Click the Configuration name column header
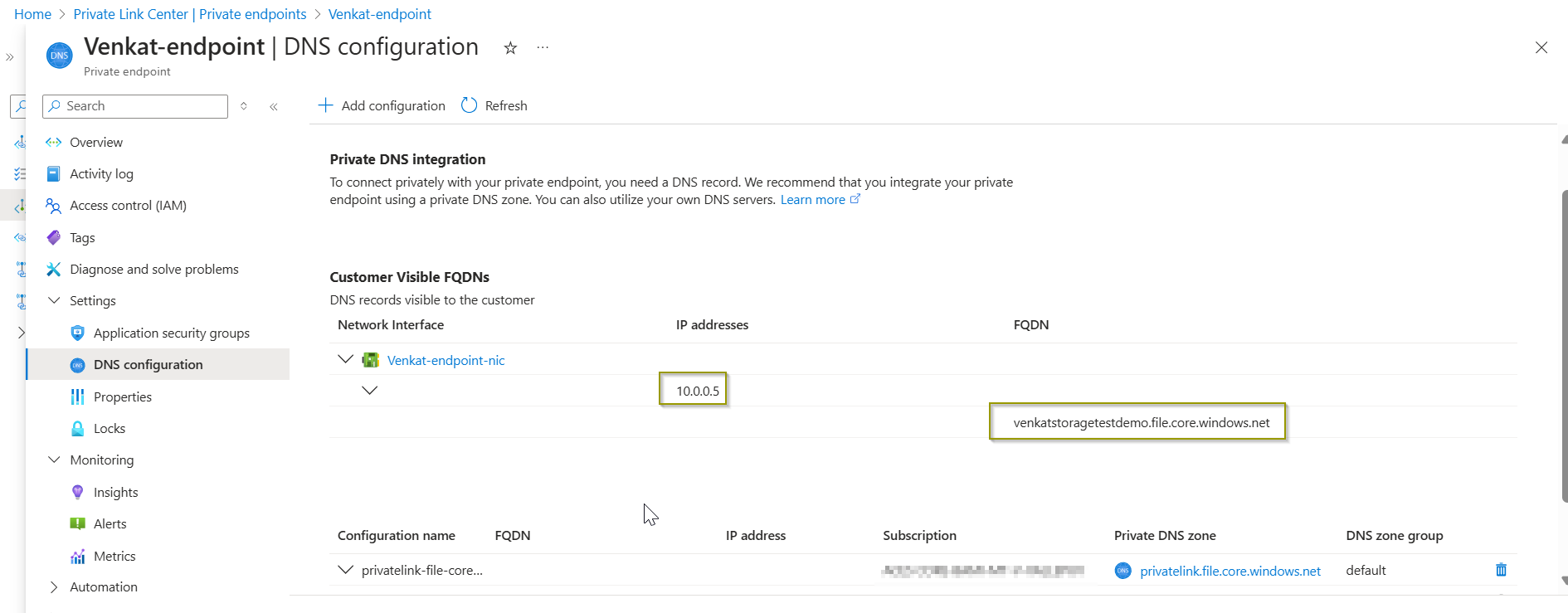The image size is (1568, 613). [x=397, y=536]
